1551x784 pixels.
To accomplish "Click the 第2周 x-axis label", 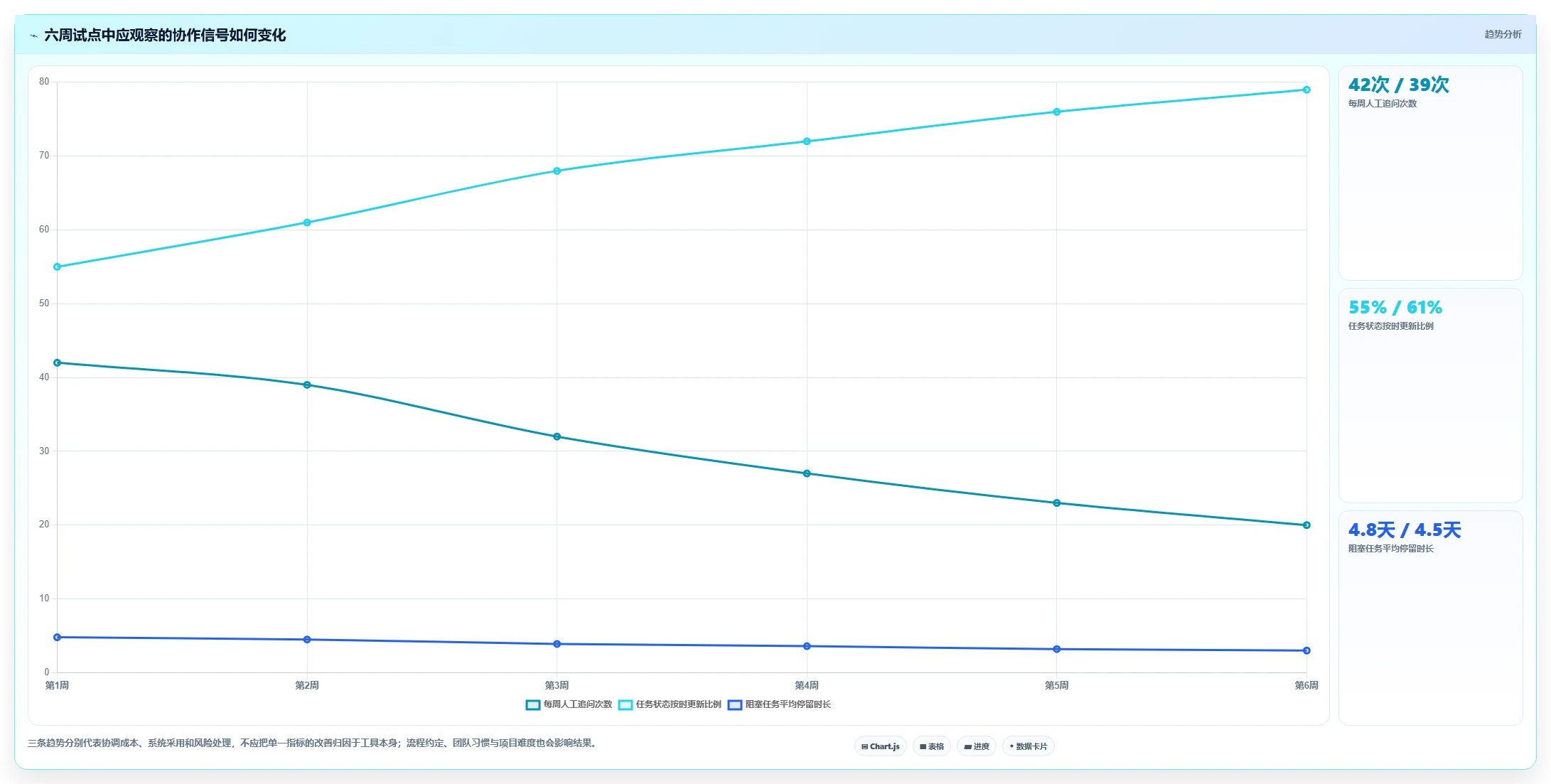I will pos(307,685).
